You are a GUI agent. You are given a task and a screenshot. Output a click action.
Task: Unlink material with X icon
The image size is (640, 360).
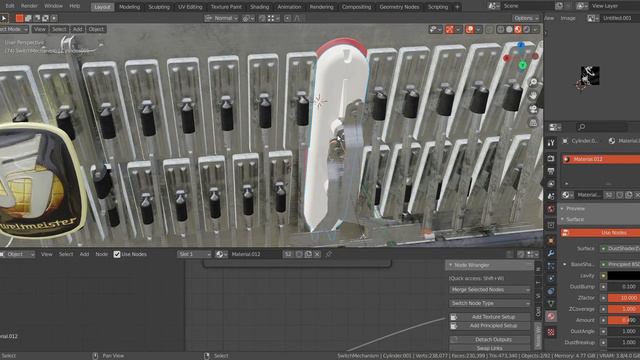pyautogui.click(x=317, y=254)
